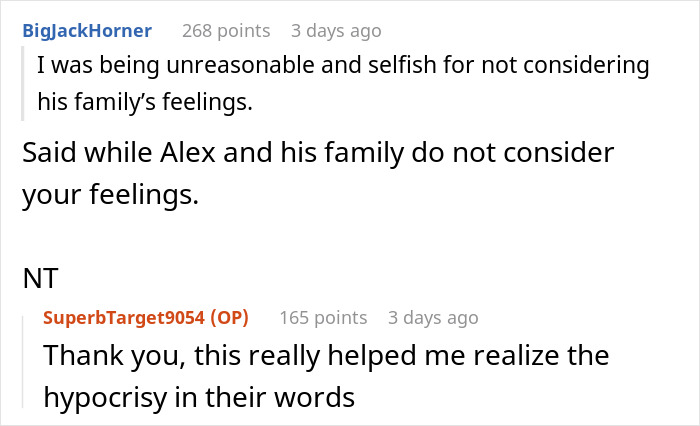700x426 pixels.
Task: Click the 165 points score
Action: tap(322, 318)
